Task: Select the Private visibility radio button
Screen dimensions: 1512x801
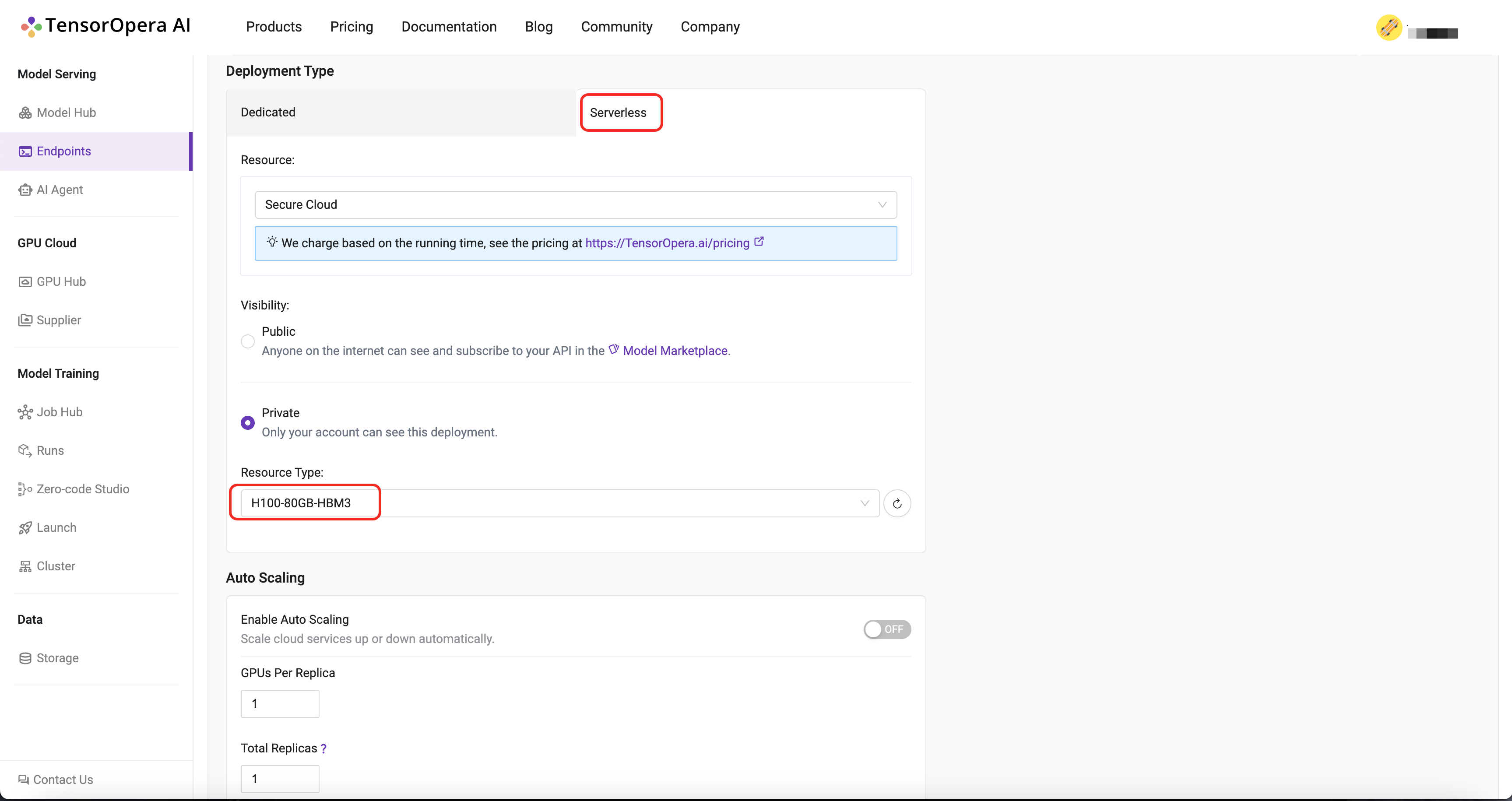Action: pos(248,422)
